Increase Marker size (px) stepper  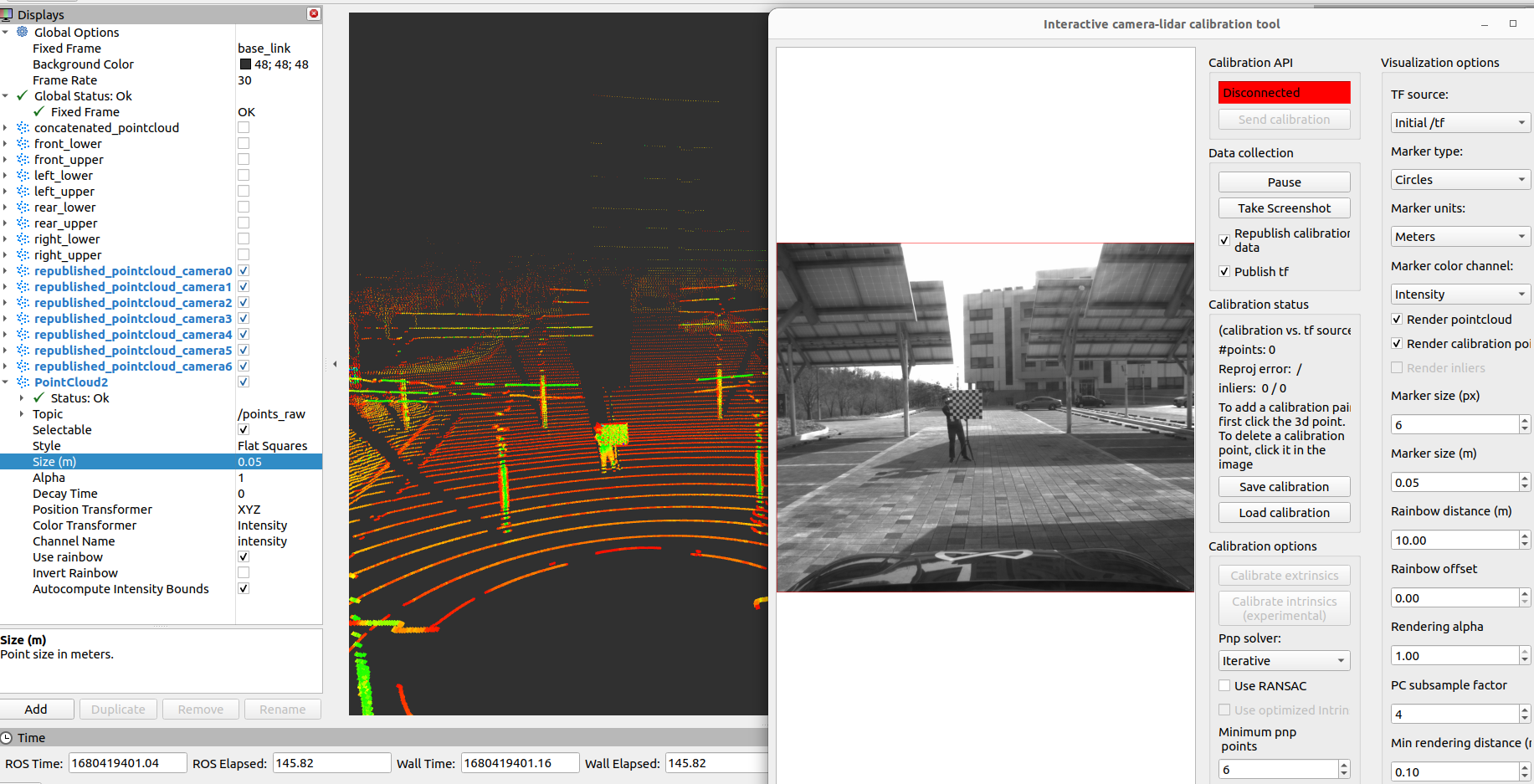(x=1524, y=420)
